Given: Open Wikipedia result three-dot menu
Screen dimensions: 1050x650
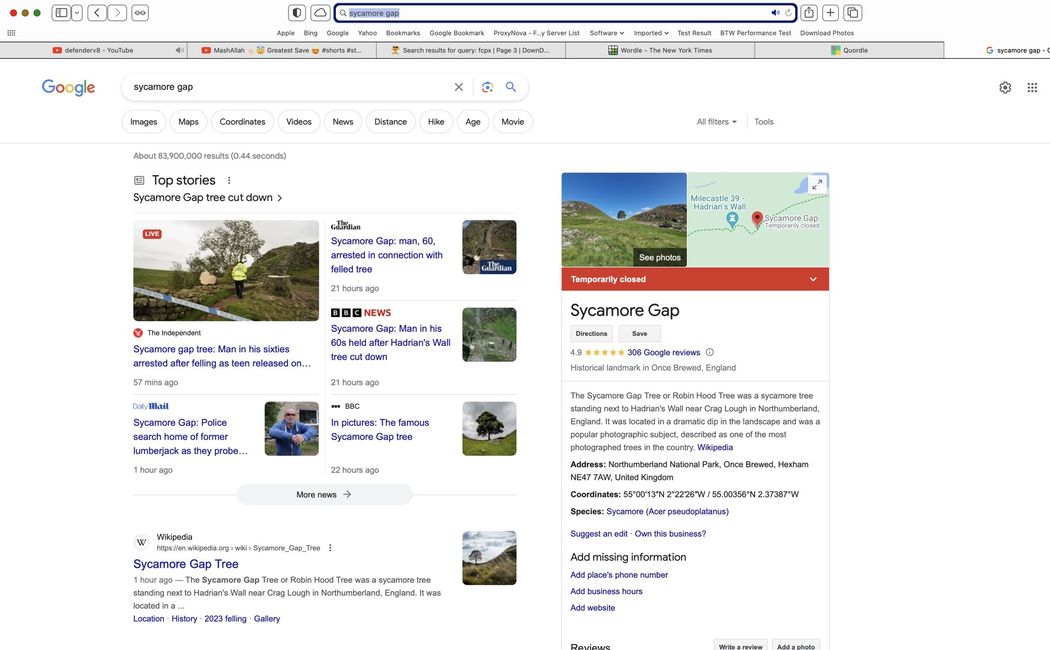Looking at the screenshot, I should [x=330, y=548].
